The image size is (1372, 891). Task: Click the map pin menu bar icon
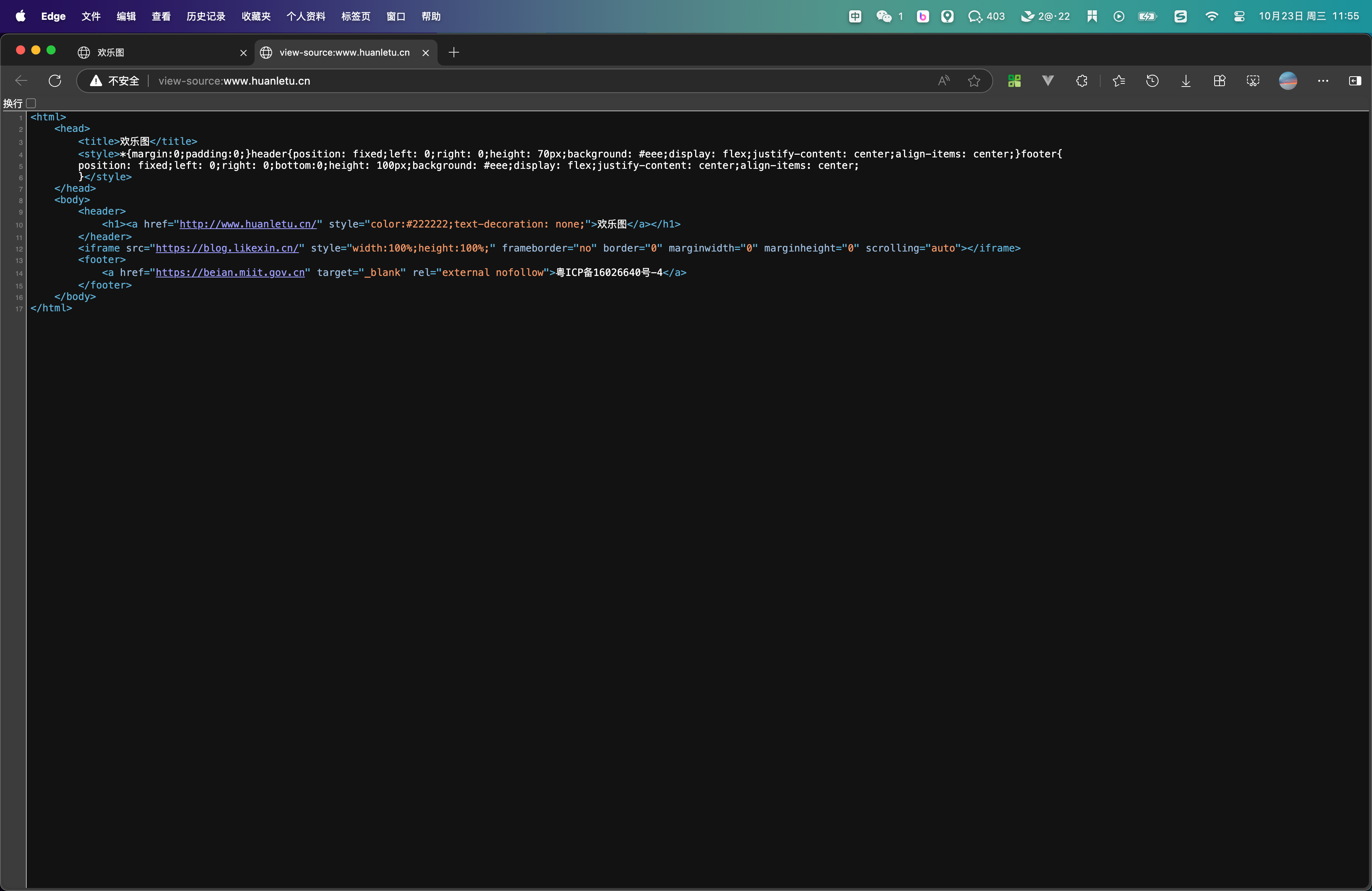coord(948,16)
